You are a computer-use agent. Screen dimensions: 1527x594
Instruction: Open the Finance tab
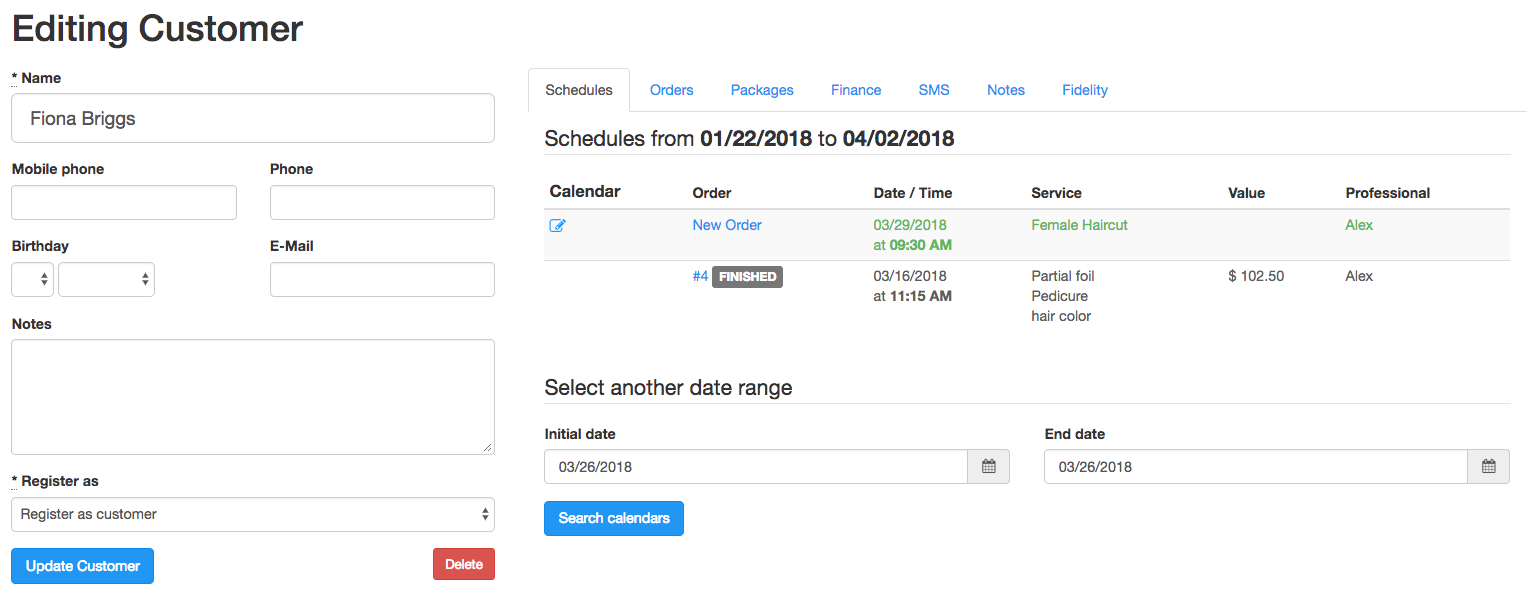(856, 90)
